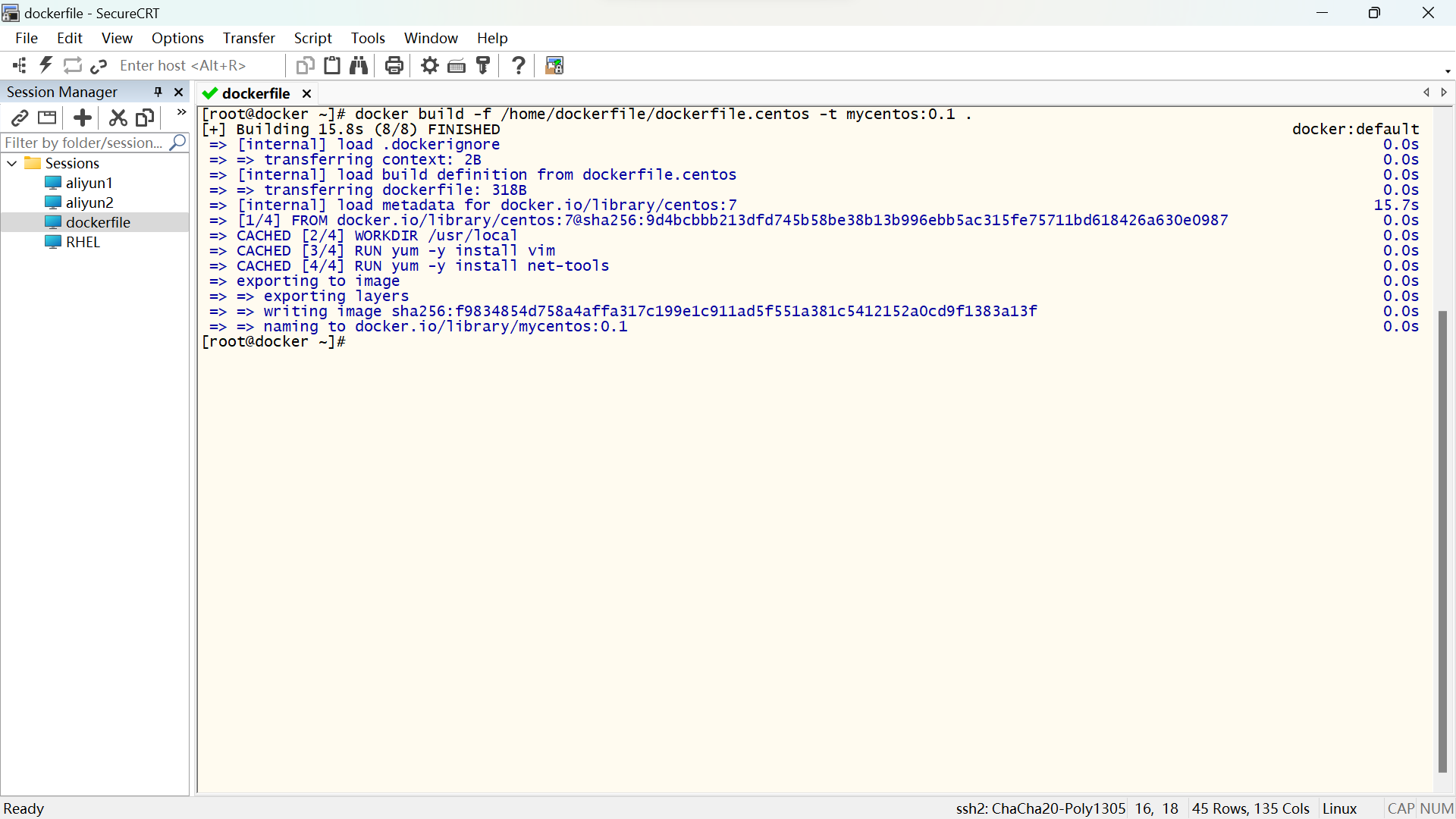Open the Script menu
The image size is (1456, 819).
313,38
